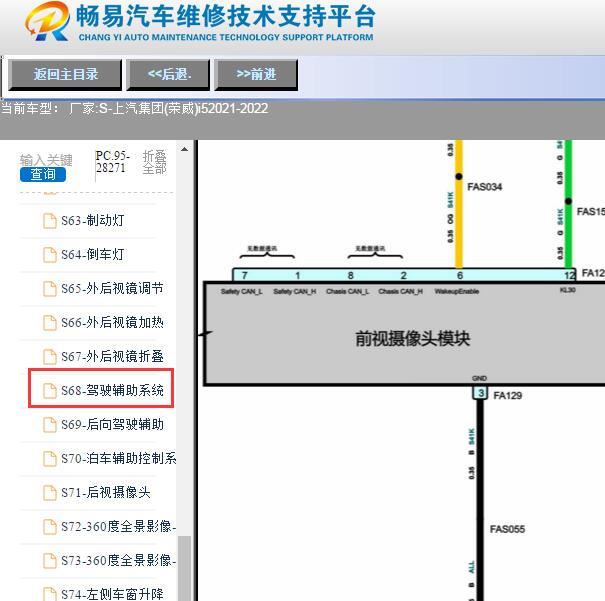
Task: Click connector pin 6 WakeupEnable
Action: coord(460,275)
